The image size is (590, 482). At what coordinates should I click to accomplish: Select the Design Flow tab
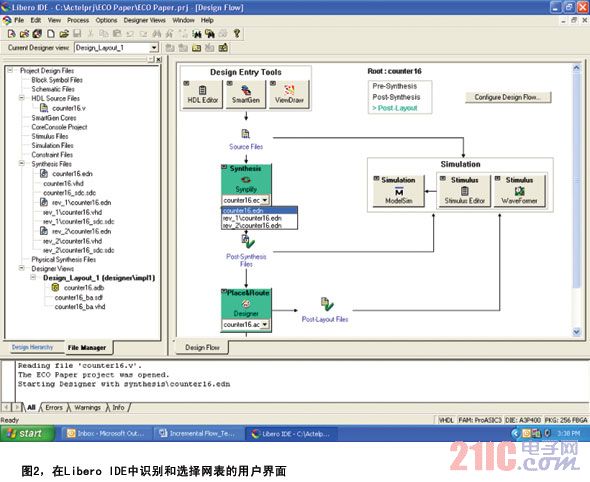tap(202, 348)
